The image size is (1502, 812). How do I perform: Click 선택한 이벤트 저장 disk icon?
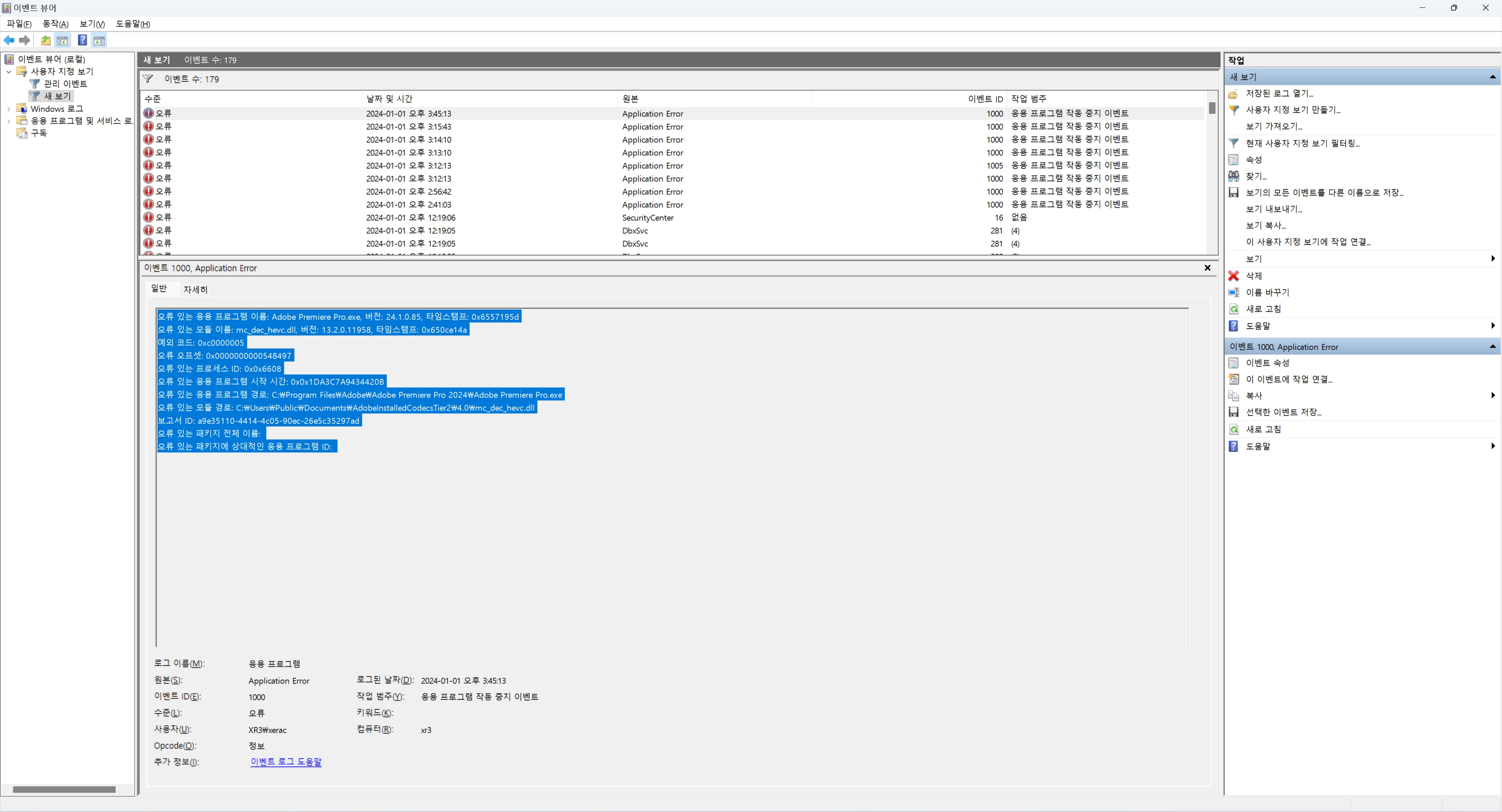tap(1234, 412)
